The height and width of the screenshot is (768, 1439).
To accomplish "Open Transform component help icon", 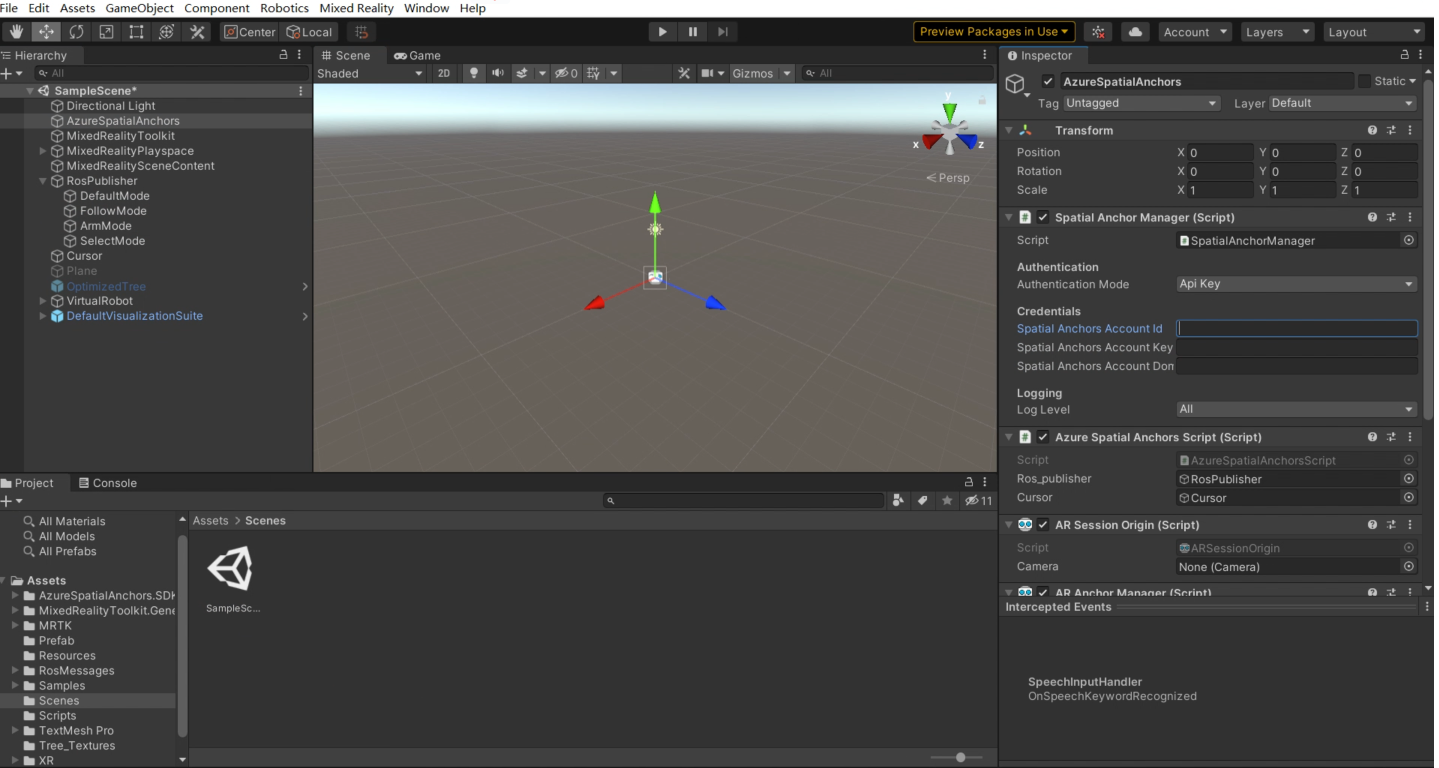I will [x=1372, y=130].
